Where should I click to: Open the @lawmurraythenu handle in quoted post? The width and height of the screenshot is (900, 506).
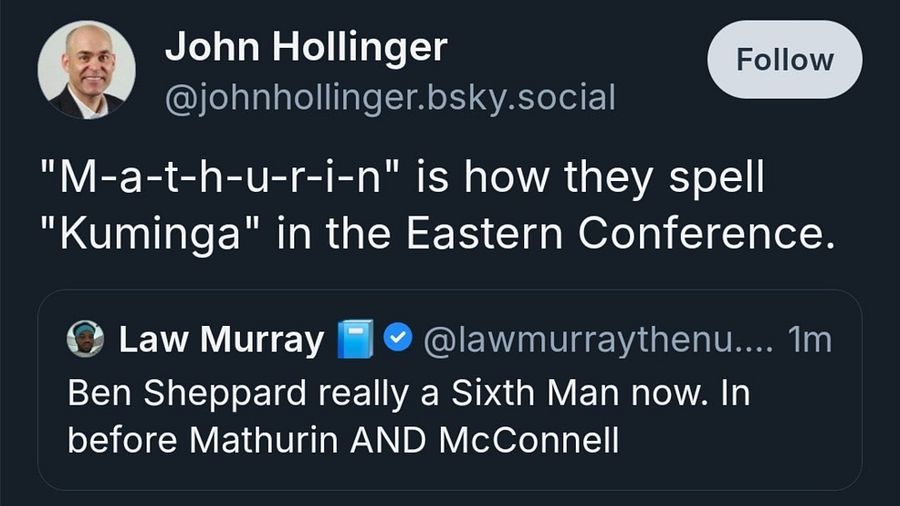coord(598,341)
